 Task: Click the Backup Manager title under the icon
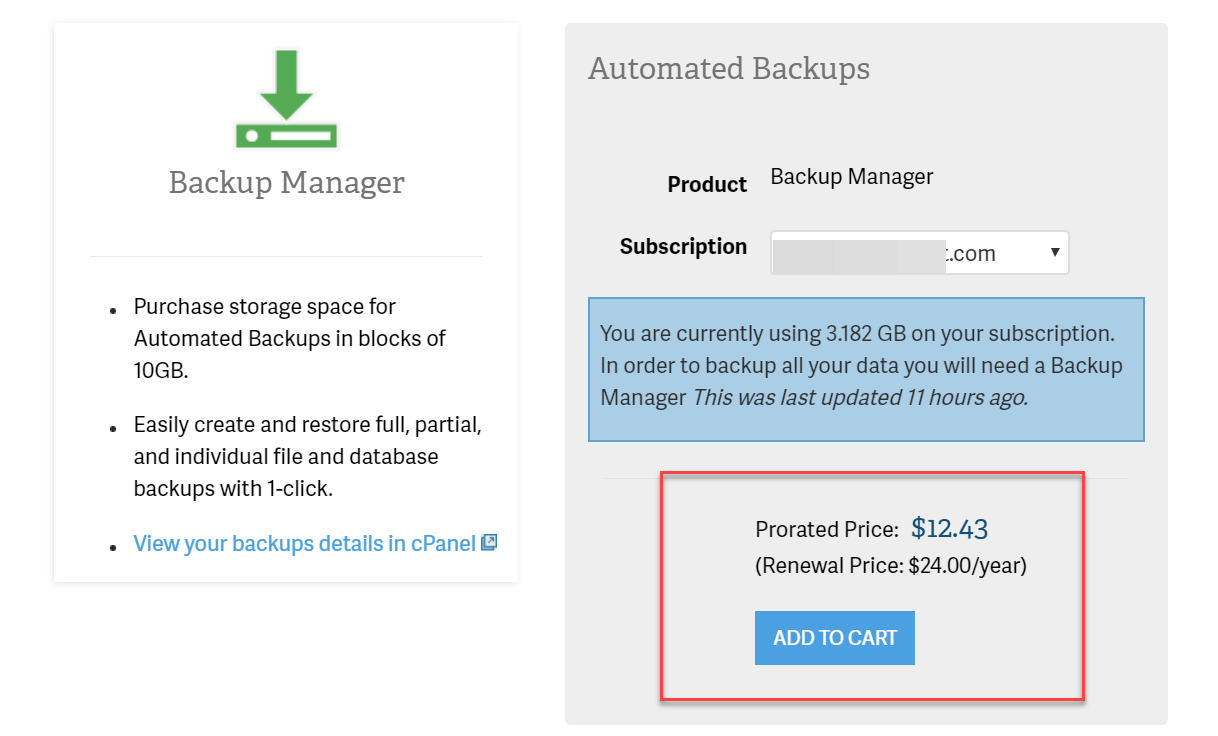pos(286,183)
